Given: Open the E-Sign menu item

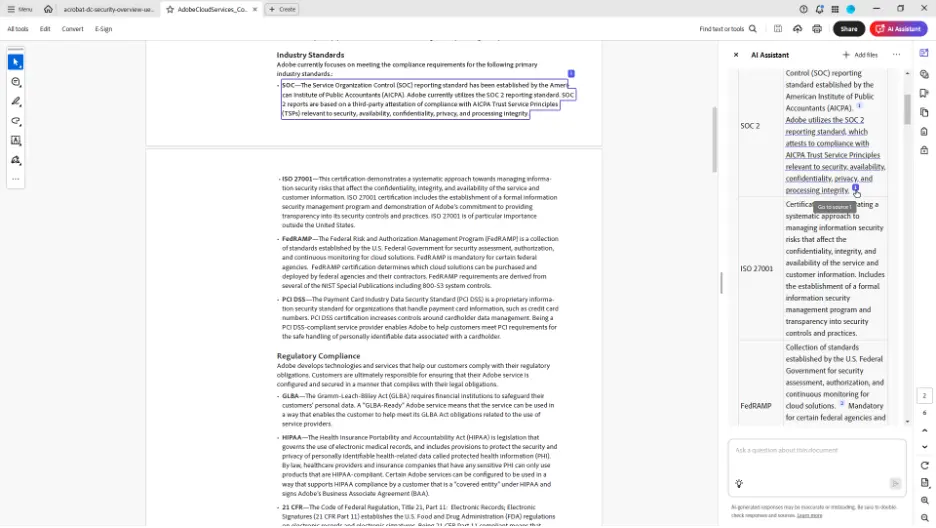Looking at the screenshot, I should (x=103, y=29).
